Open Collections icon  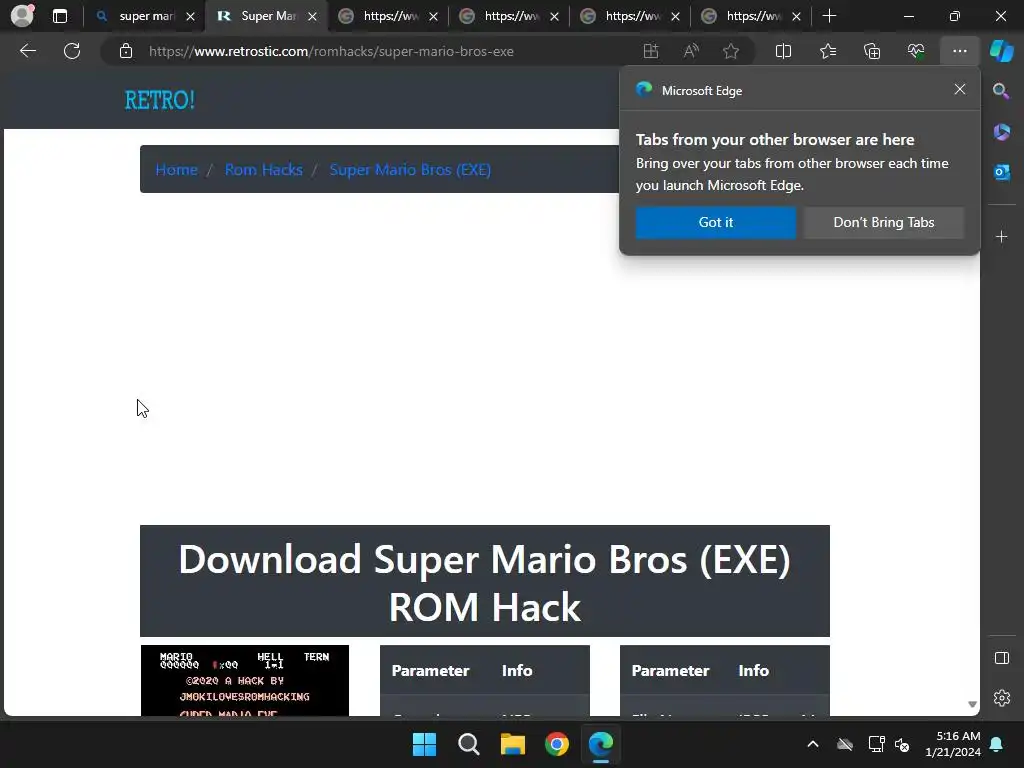[x=872, y=51]
